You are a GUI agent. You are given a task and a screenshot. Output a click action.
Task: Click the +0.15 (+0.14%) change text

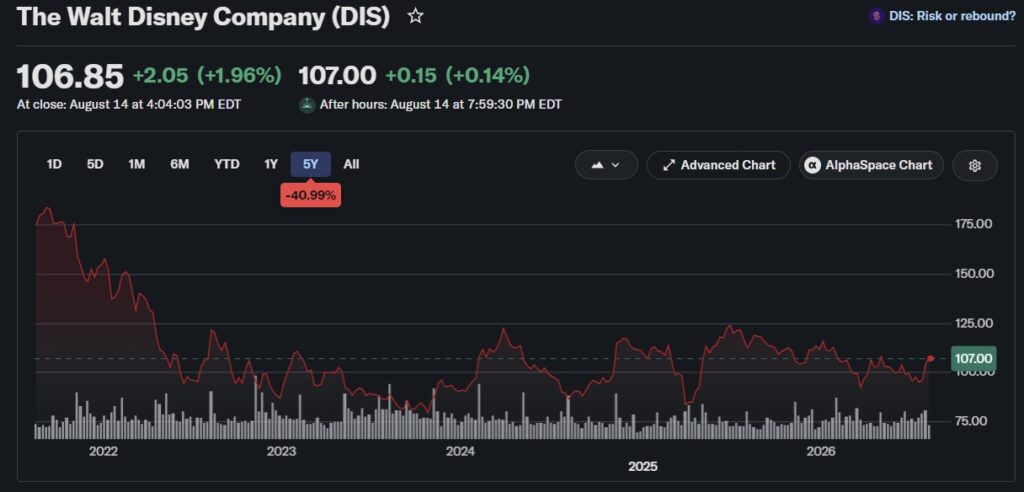(x=458, y=76)
